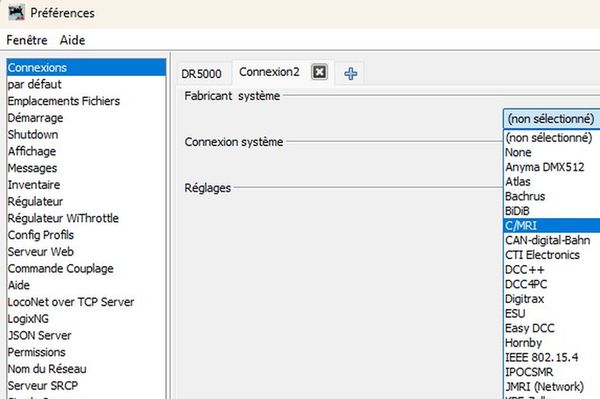Open Affichage preferences
Image resolution: width=600 pixels, height=399 pixels.
(86, 151)
